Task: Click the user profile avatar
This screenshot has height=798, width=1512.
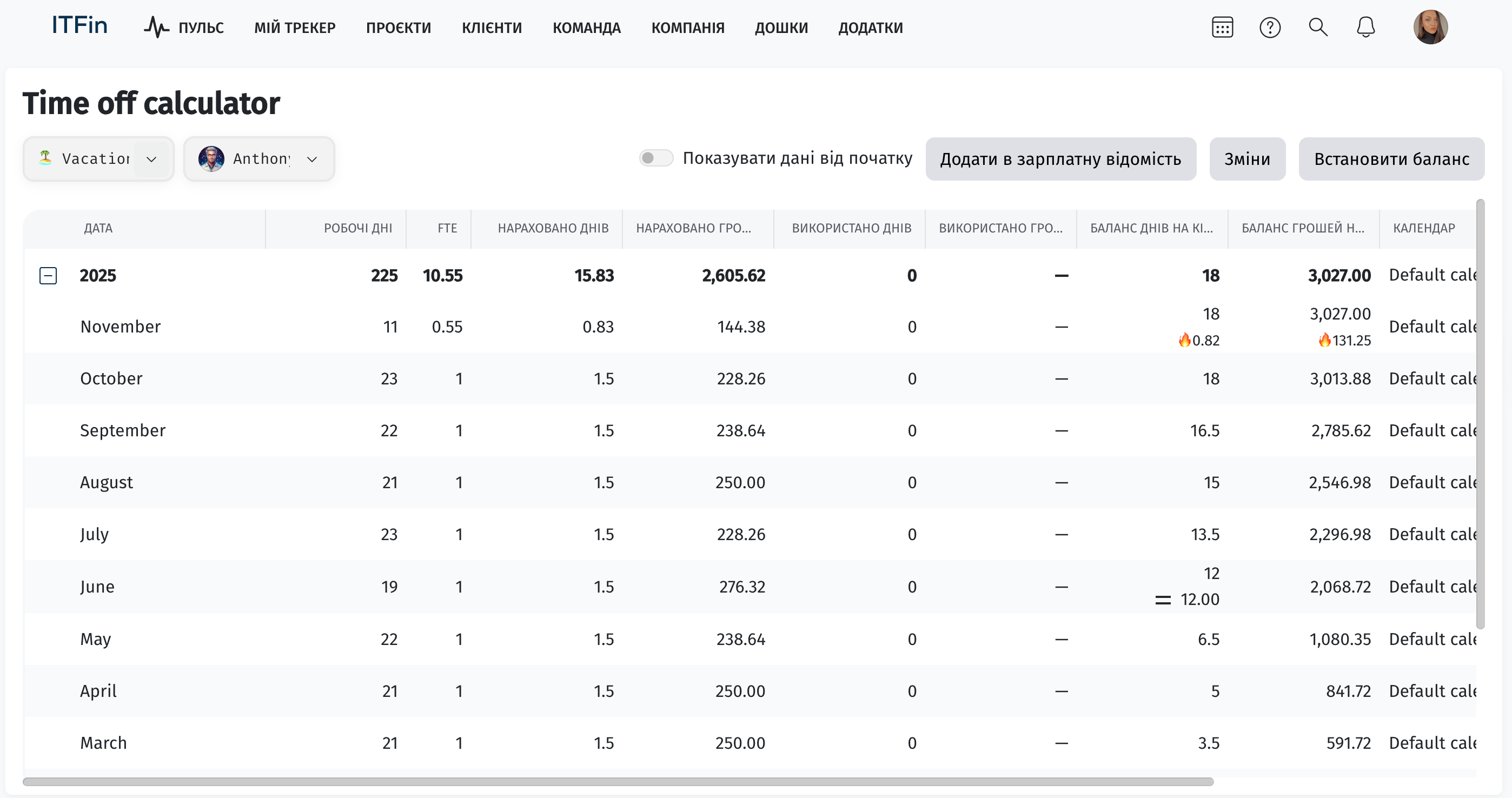Action: click(x=1430, y=28)
